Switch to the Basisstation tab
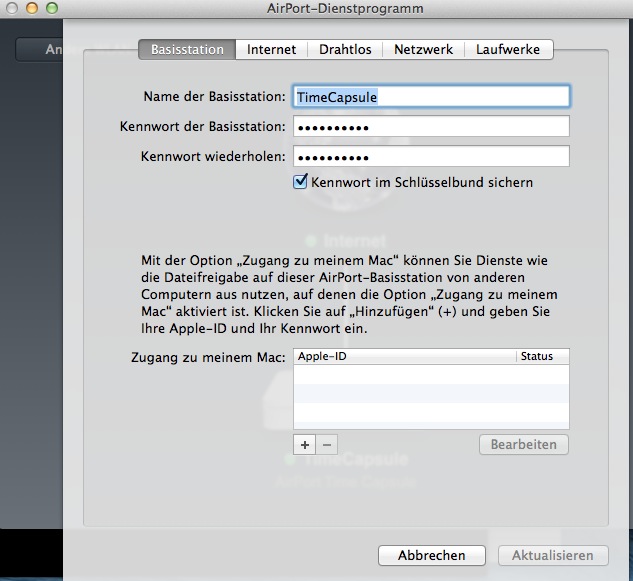 tap(187, 49)
